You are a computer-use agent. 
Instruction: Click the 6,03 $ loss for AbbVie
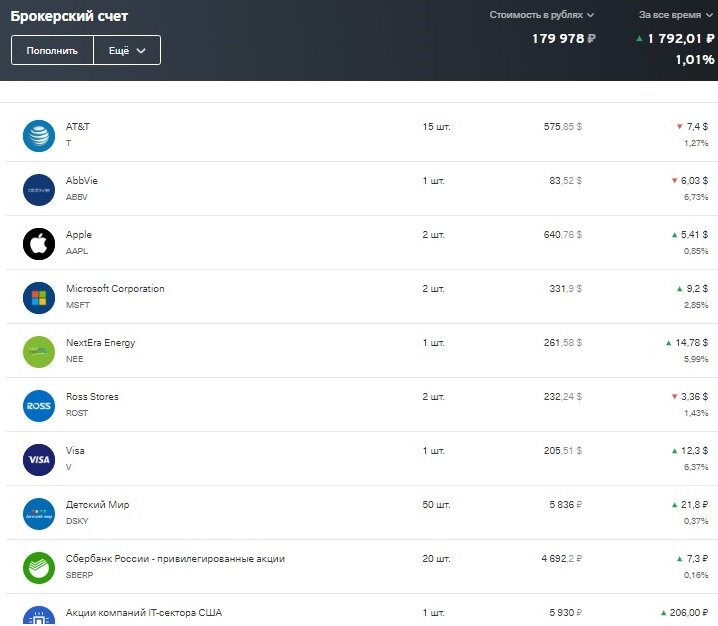tap(694, 181)
